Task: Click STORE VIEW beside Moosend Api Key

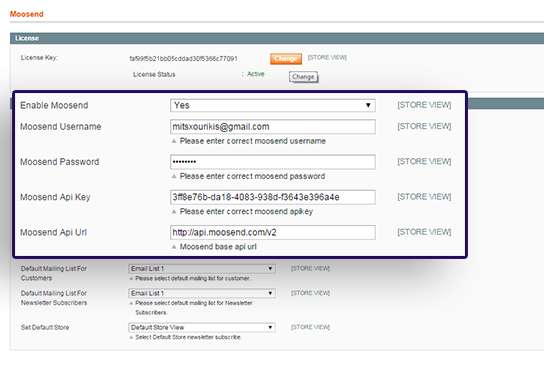Action: [424, 196]
